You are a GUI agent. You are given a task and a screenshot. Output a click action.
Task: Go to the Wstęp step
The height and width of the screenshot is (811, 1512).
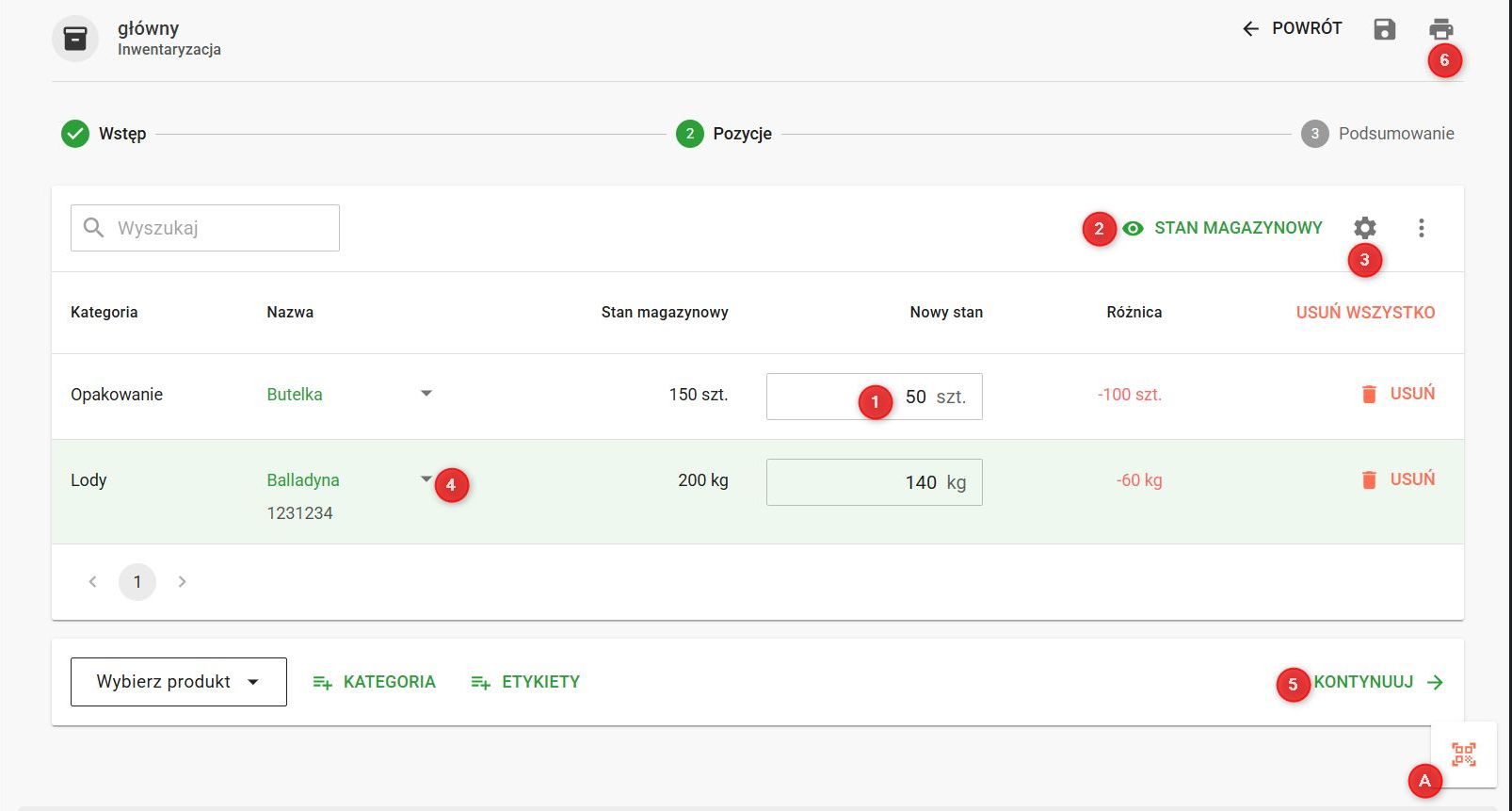click(104, 134)
